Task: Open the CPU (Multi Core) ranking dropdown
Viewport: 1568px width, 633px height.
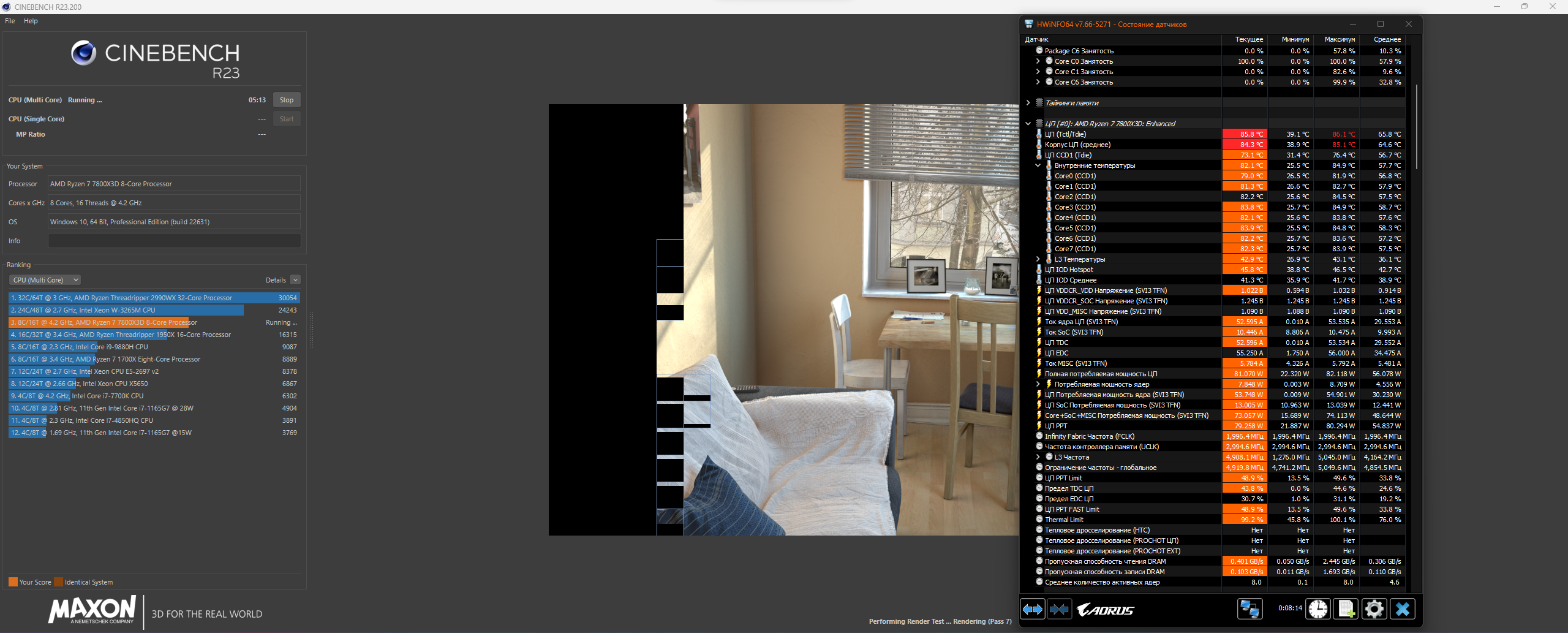Action: 45,280
